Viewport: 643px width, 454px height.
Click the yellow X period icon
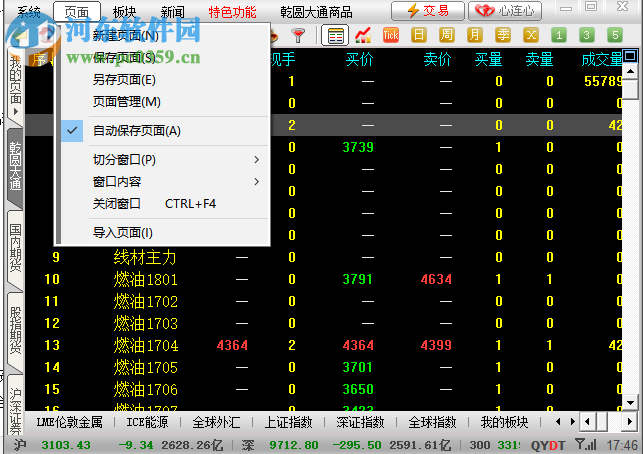click(x=531, y=35)
